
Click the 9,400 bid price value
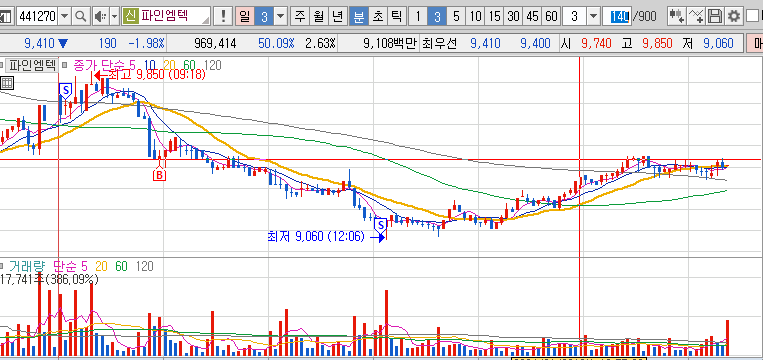[535, 44]
